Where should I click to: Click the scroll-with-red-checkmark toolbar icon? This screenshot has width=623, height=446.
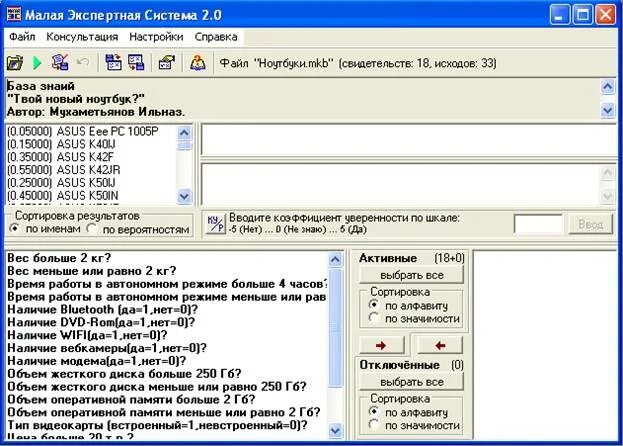60,63
